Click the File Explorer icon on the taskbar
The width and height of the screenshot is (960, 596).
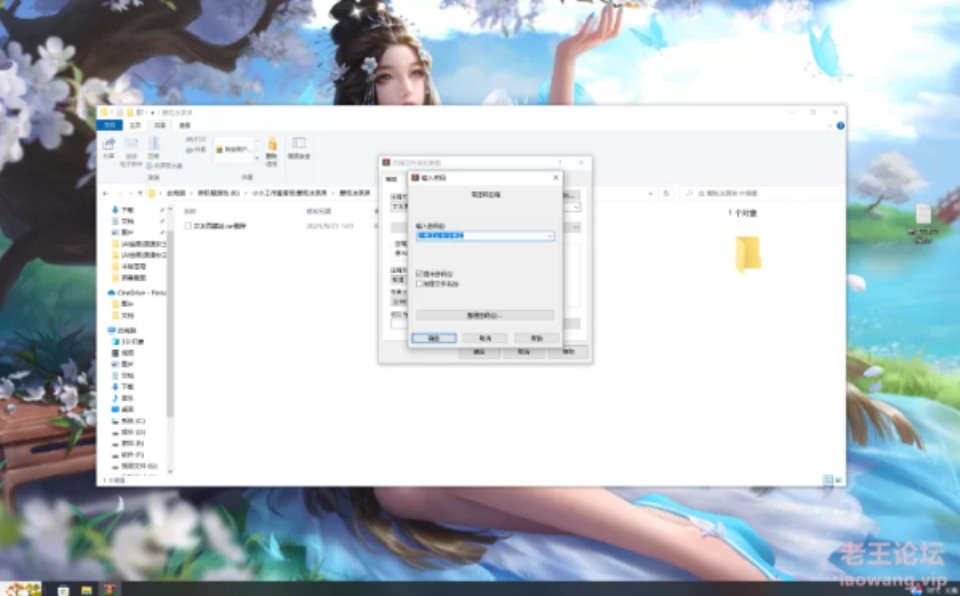pos(86,590)
